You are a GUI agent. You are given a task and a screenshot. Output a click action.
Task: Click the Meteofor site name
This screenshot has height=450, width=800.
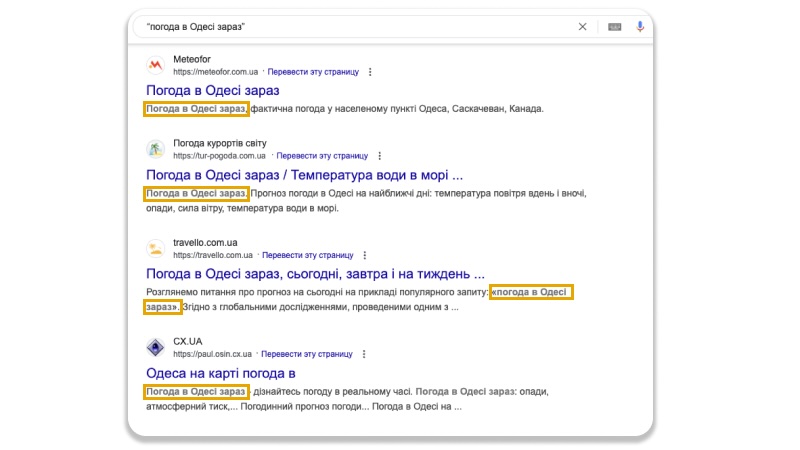[192, 59]
